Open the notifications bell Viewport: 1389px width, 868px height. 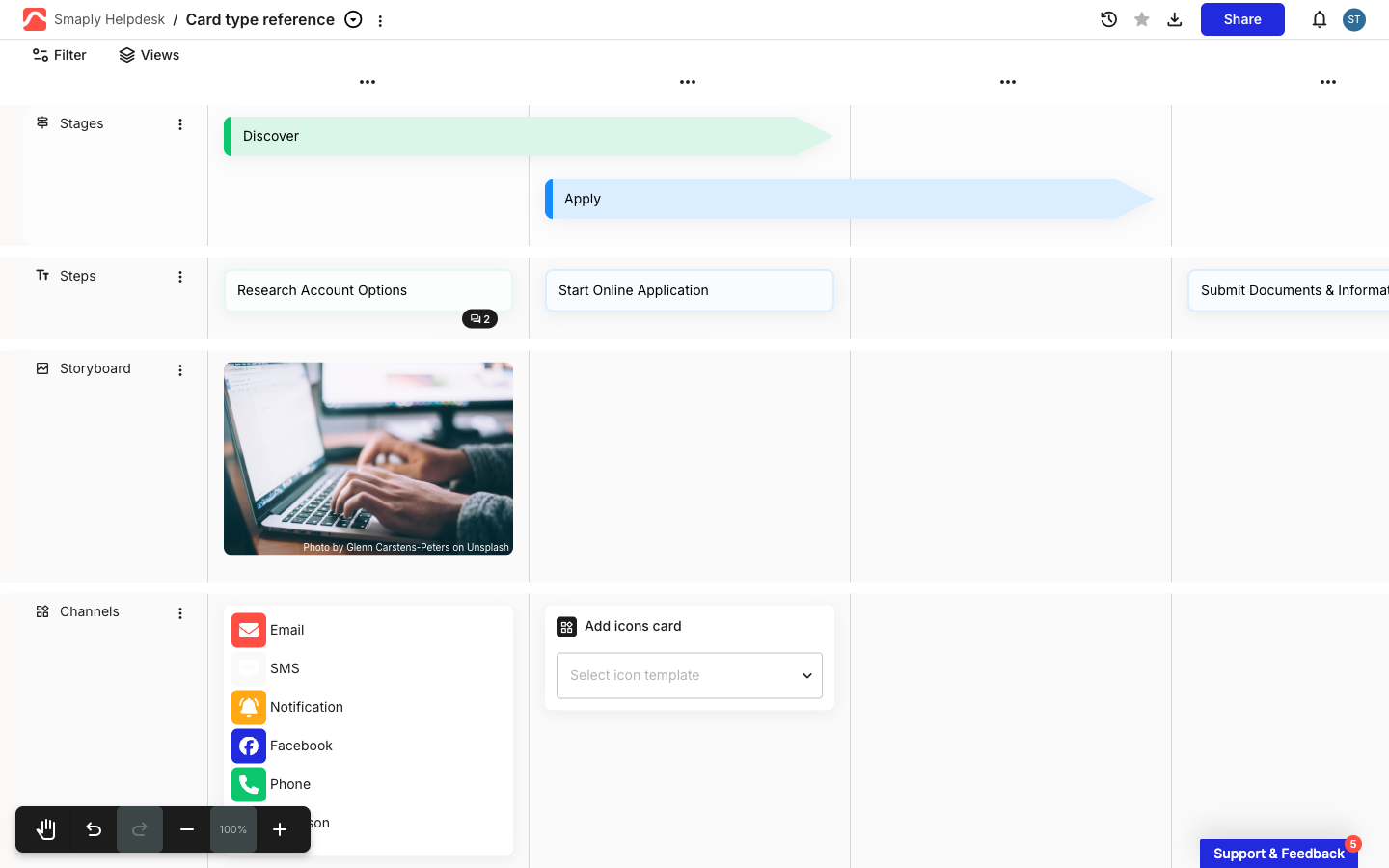coord(1320,19)
